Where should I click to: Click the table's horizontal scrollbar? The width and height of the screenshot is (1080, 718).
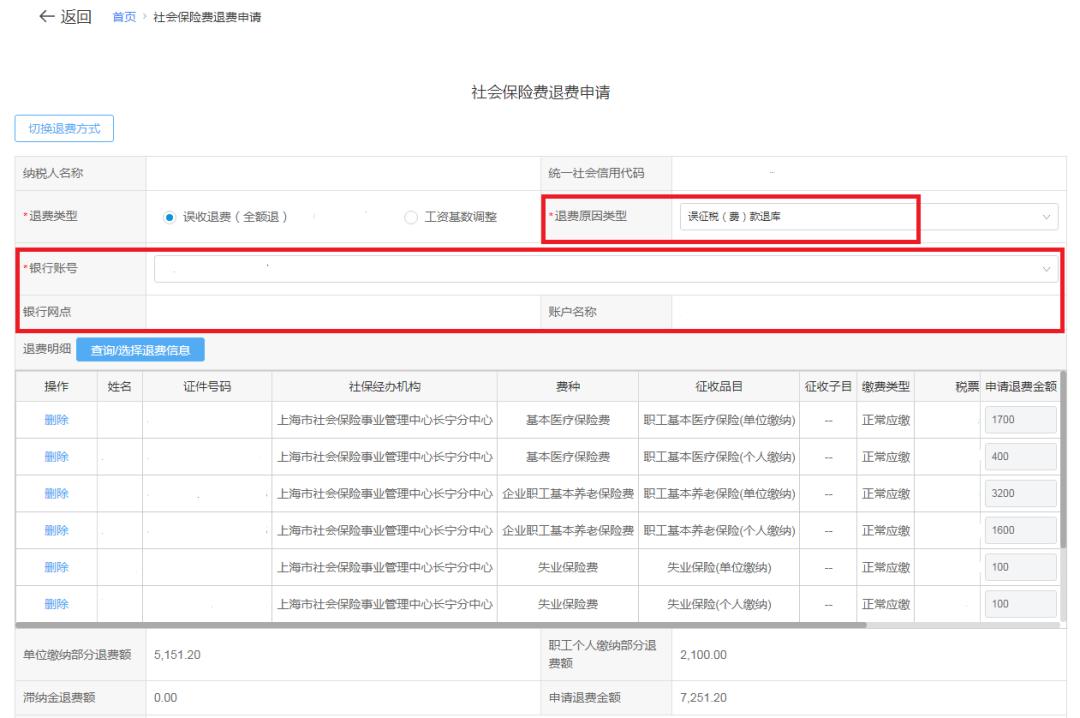click(440, 625)
